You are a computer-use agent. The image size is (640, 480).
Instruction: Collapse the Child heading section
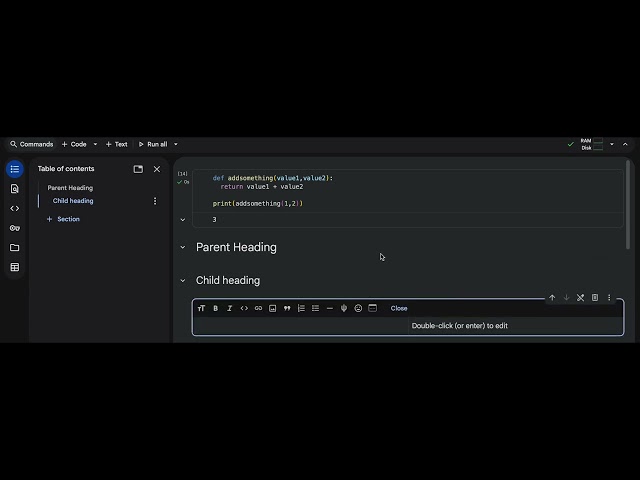coord(183,280)
